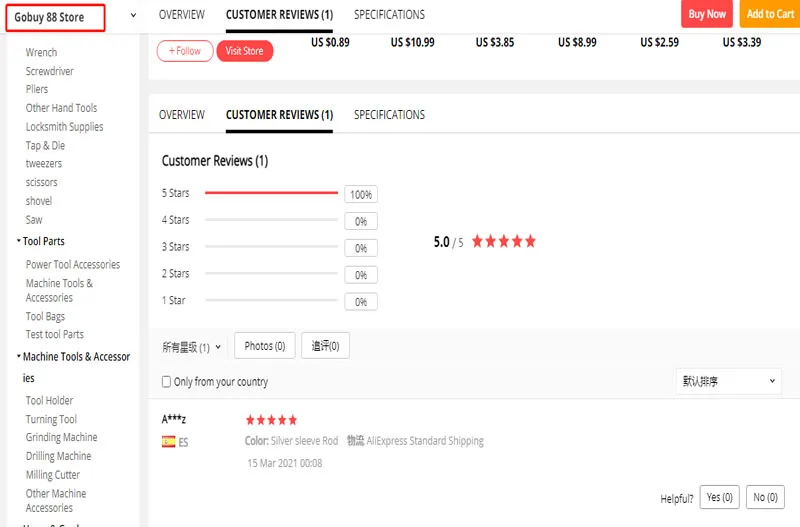Image resolution: width=800 pixels, height=527 pixels.
Task: Click the 4 Stars rating bar
Action: (271, 220)
